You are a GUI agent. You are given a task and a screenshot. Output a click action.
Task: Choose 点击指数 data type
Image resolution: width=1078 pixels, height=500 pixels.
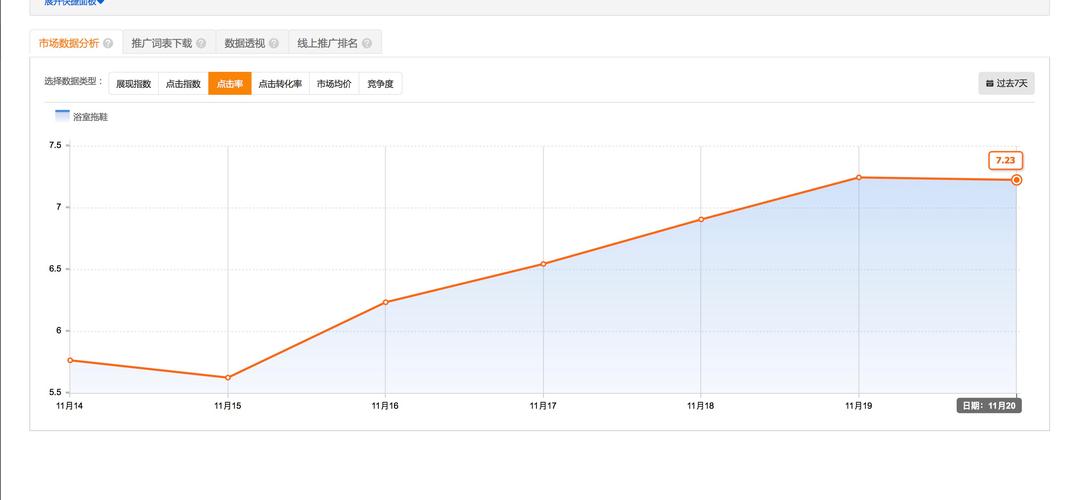click(x=183, y=84)
